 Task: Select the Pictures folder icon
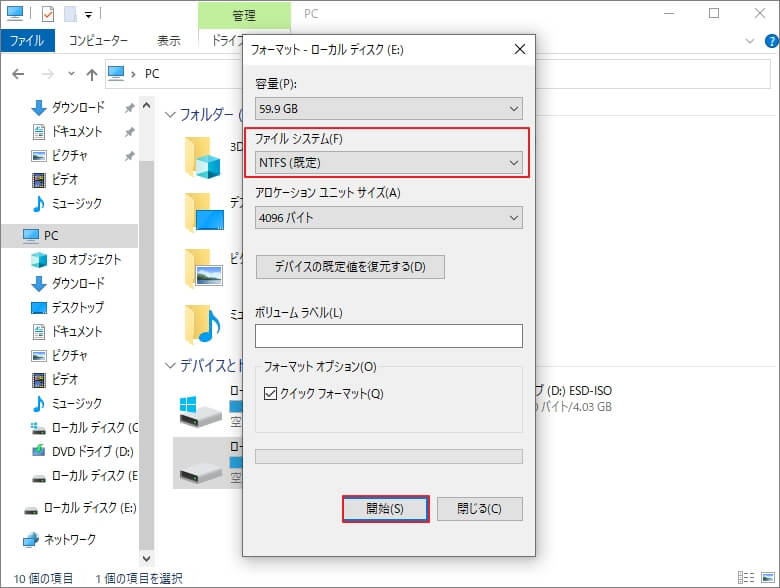click(203, 269)
